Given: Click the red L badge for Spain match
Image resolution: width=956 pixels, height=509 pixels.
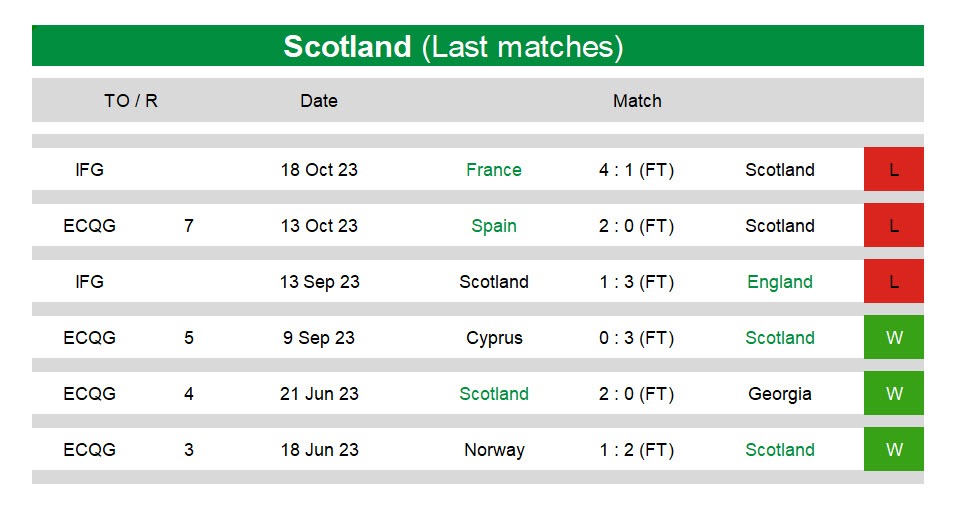Looking at the screenshot, I should tap(893, 225).
